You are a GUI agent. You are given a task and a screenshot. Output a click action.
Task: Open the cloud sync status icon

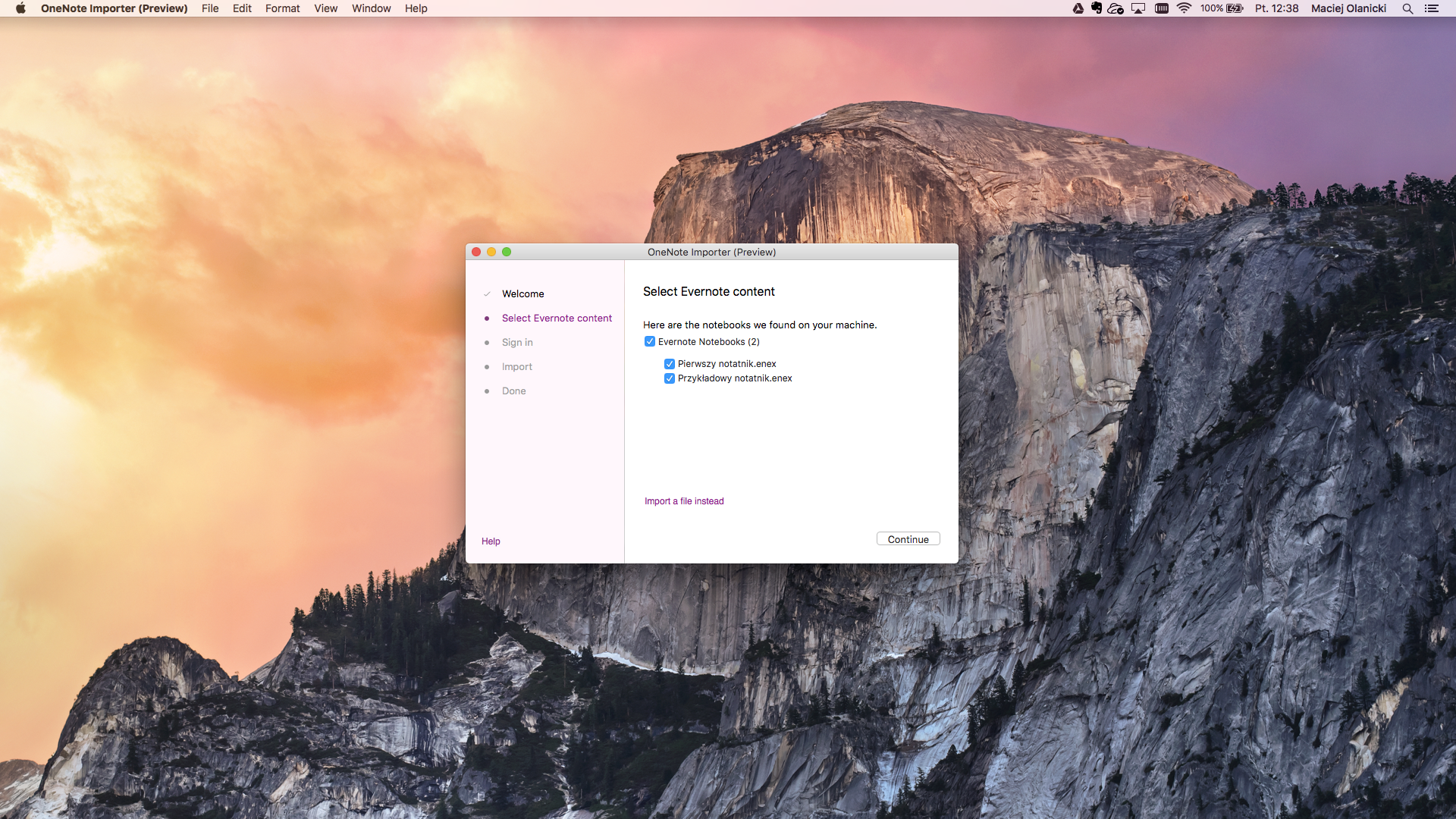click(1116, 8)
